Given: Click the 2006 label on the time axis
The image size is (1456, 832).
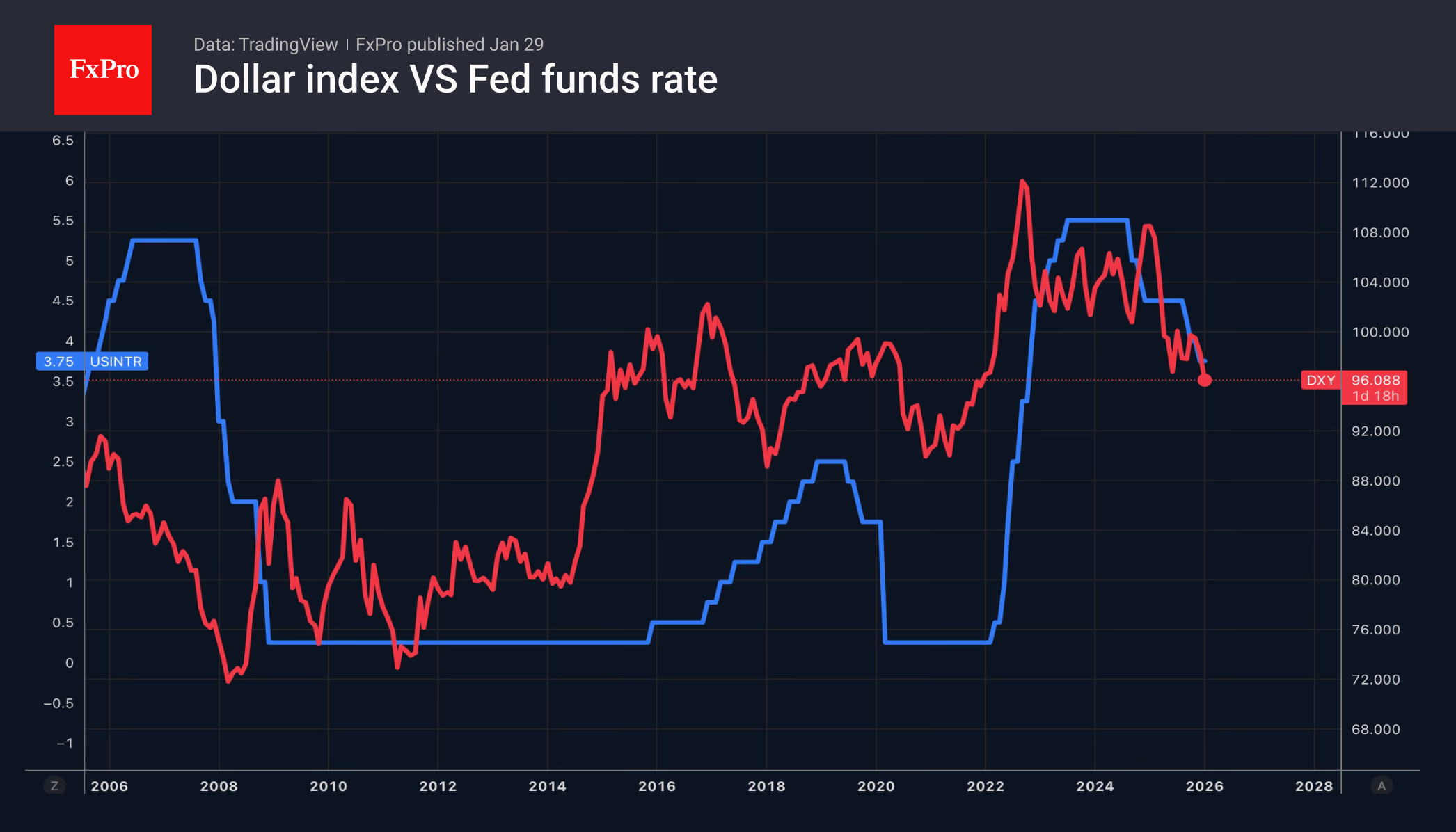Looking at the screenshot, I should click(x=109, y=786).
